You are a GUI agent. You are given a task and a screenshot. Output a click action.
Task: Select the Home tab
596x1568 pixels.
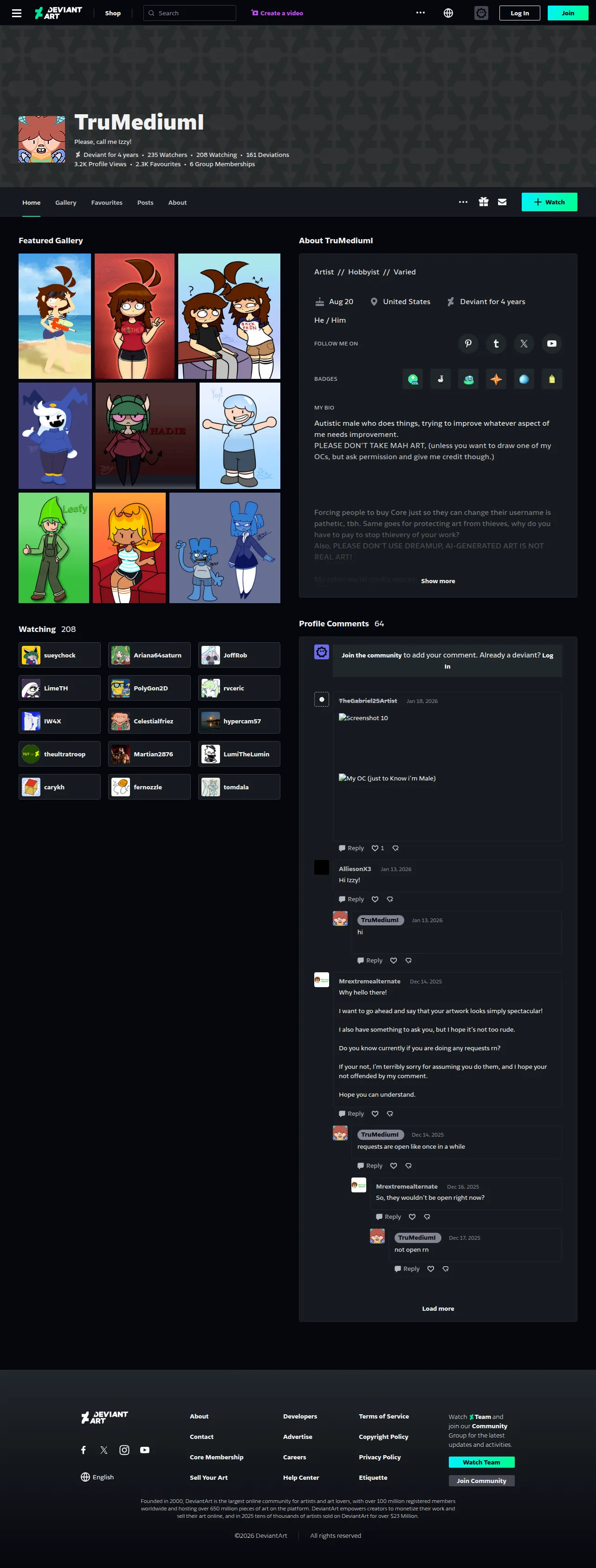32,203
